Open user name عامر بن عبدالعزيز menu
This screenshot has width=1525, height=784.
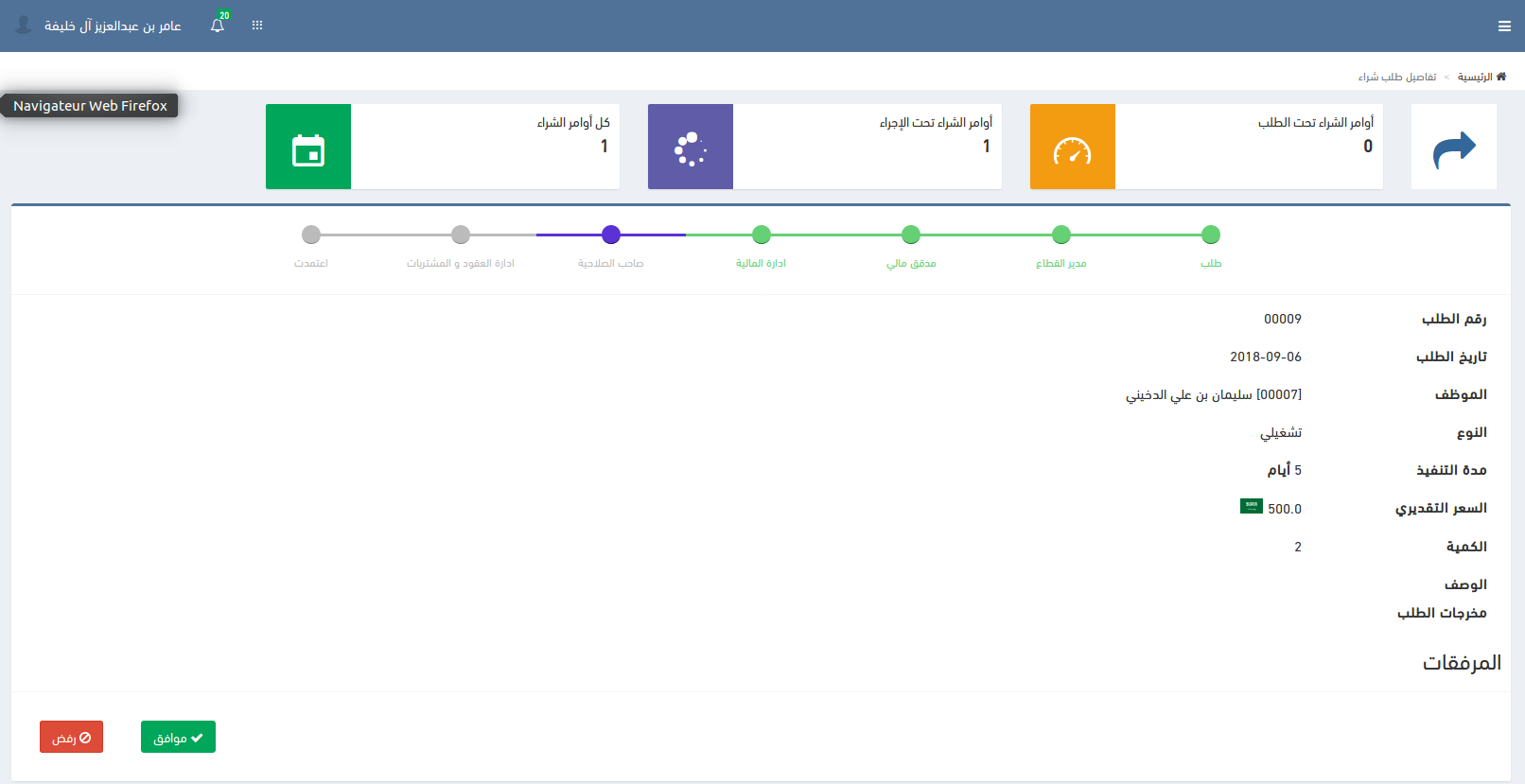[x=113, y=26]
